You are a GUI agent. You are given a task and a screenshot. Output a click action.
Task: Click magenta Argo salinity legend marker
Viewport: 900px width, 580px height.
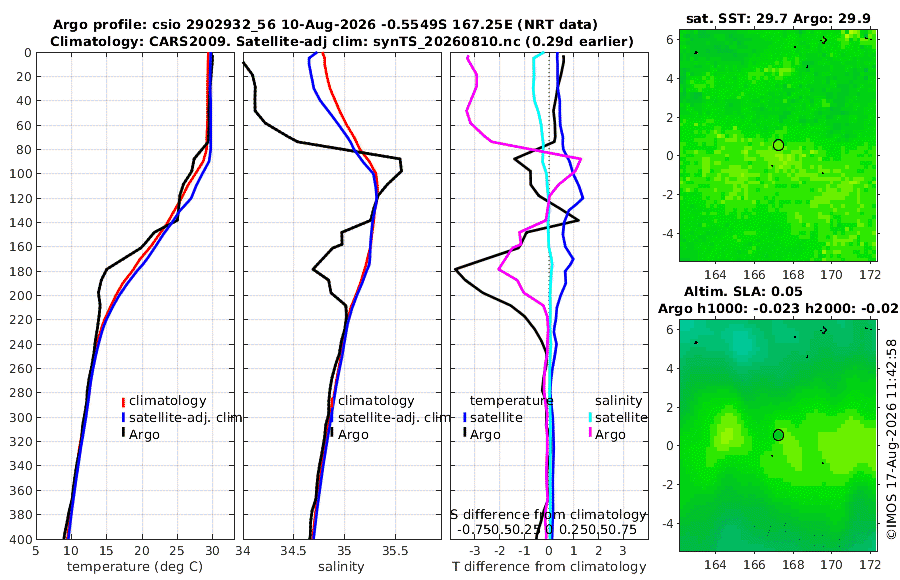click(589, 434)
